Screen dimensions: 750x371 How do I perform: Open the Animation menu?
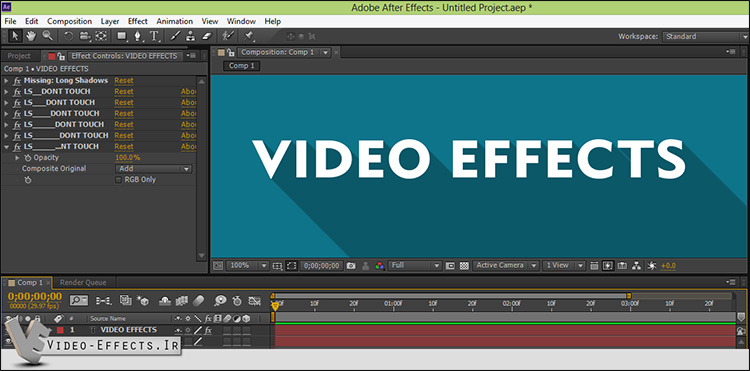click(175, 21)
